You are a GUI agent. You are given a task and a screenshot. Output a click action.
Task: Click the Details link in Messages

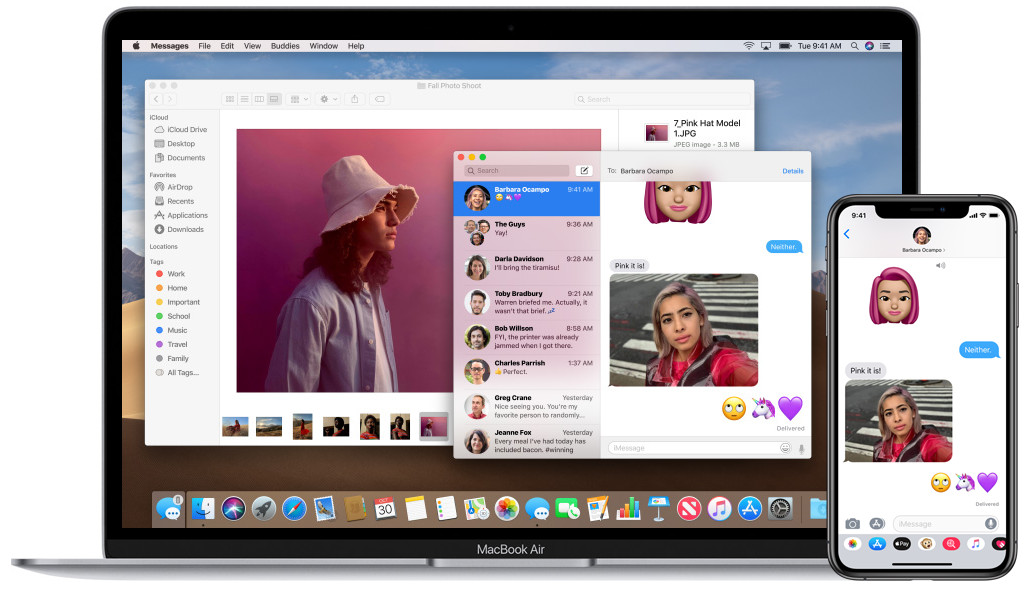[x=792, y=171]
